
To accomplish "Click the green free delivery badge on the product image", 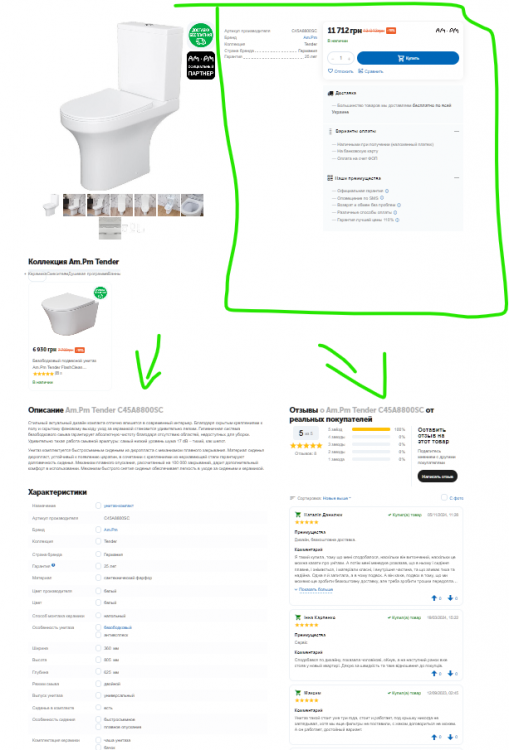I will [x=200, y=35].
